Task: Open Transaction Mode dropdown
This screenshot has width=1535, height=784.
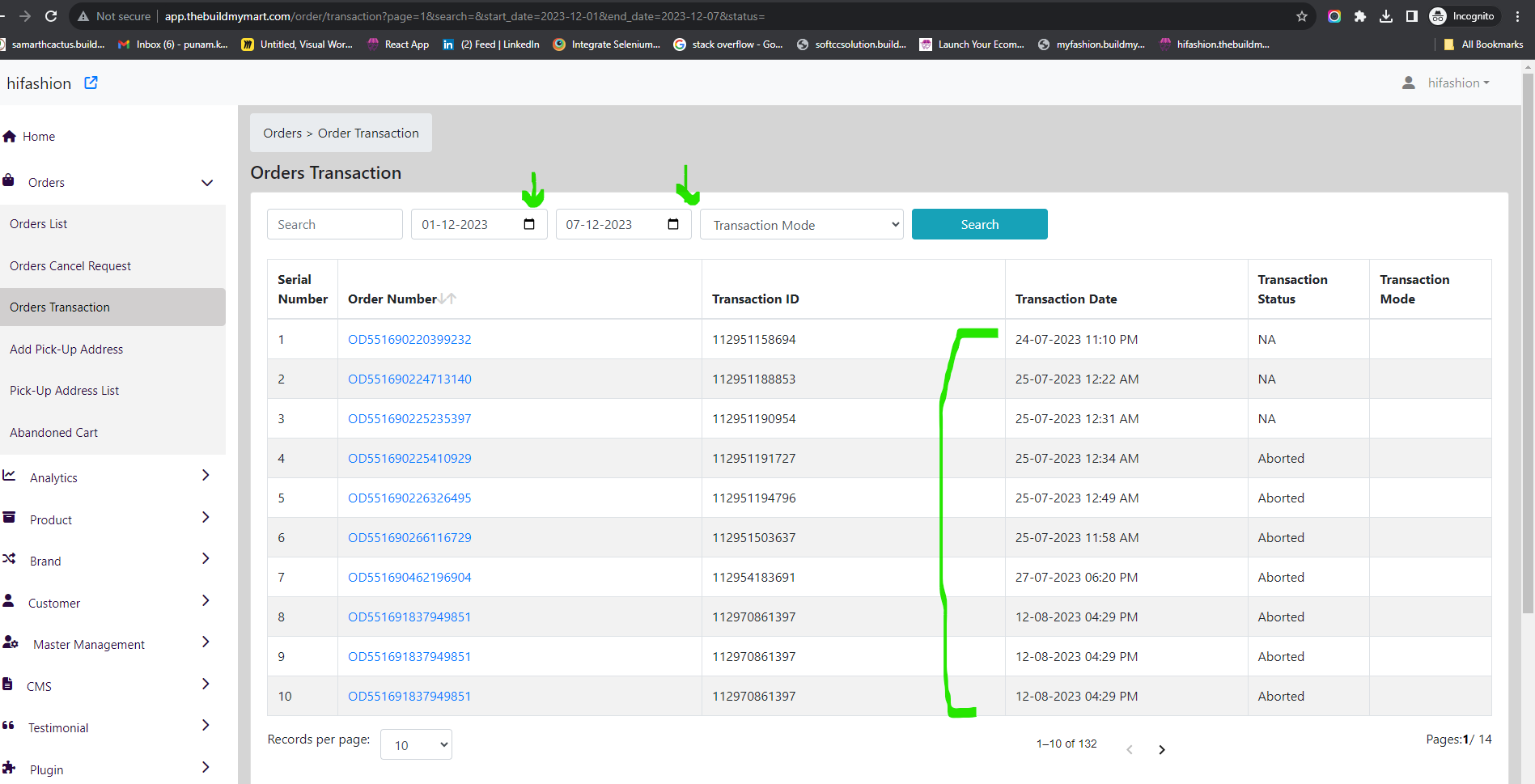Action: 802,224
